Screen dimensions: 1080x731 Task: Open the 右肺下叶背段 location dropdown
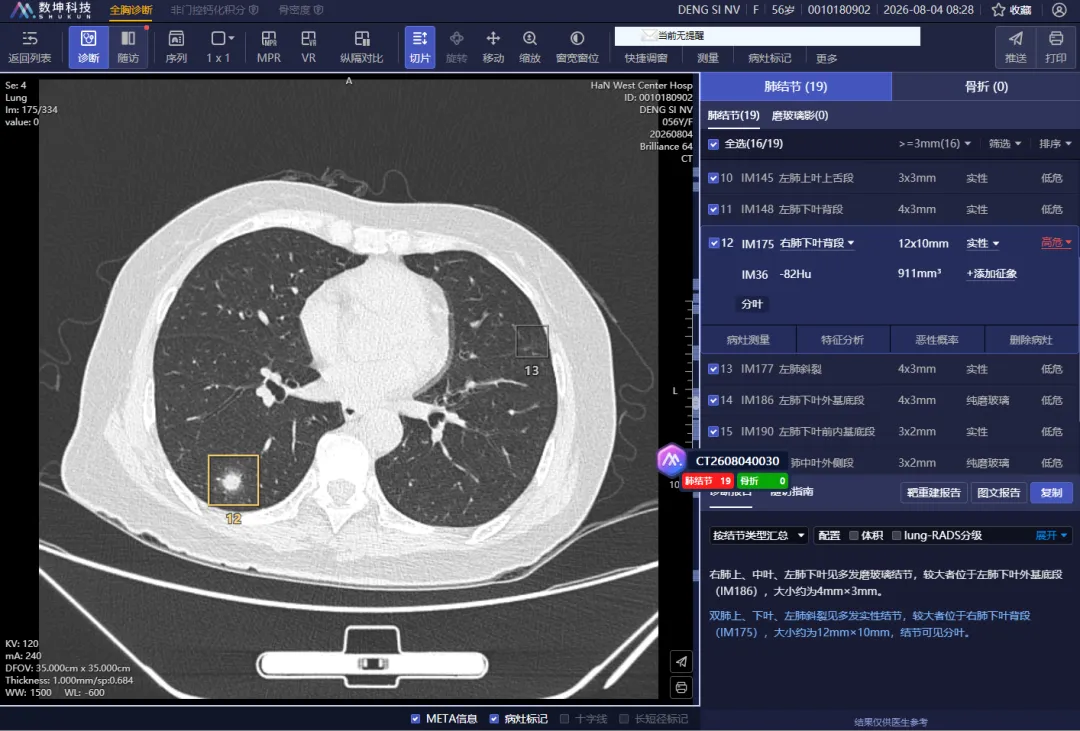(817, 243)
